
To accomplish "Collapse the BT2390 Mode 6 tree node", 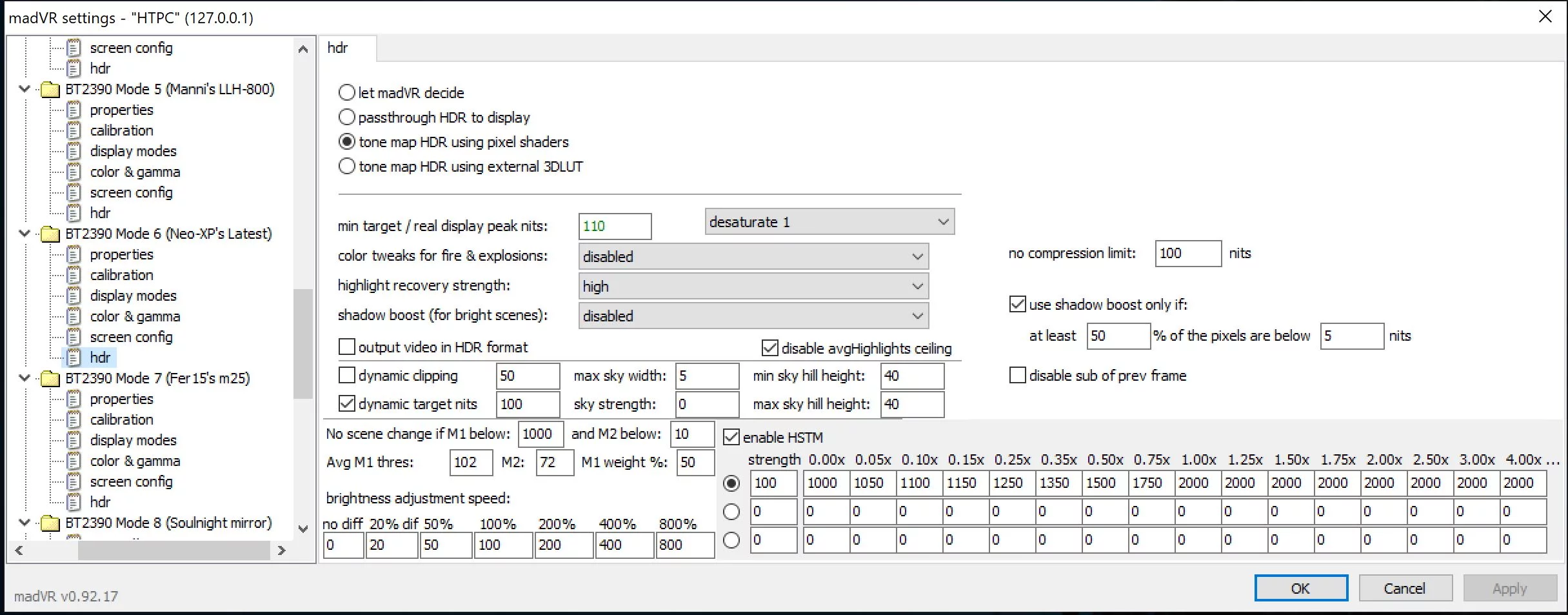I will point(25,234).
